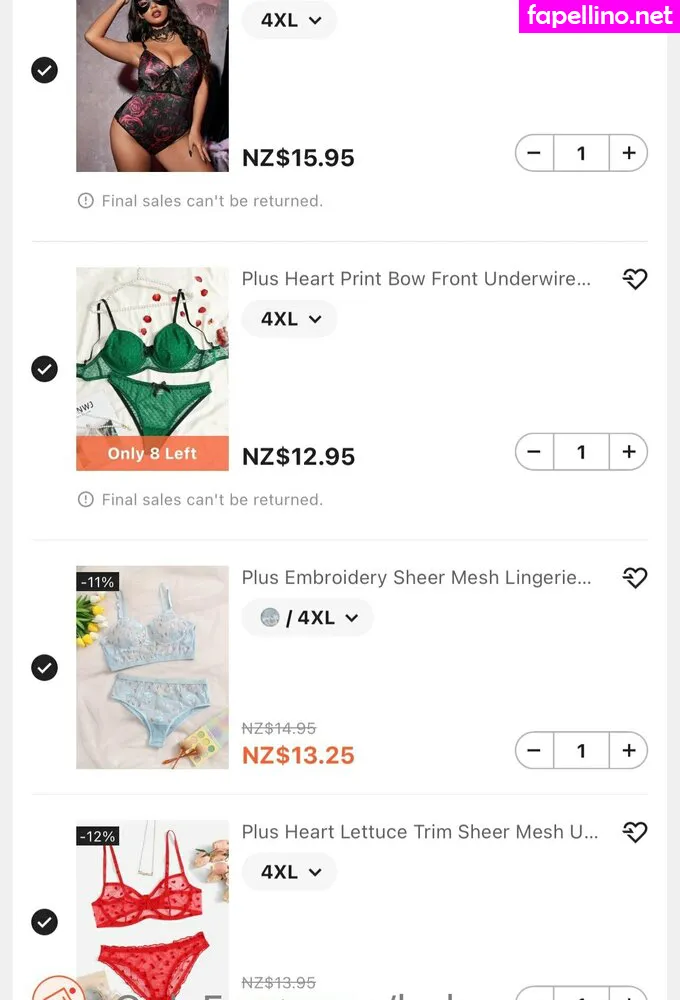Reduce quantity of NZ$13.25 blue lingerie set
Screen dimensions: 680x1000
pos(534,750)
